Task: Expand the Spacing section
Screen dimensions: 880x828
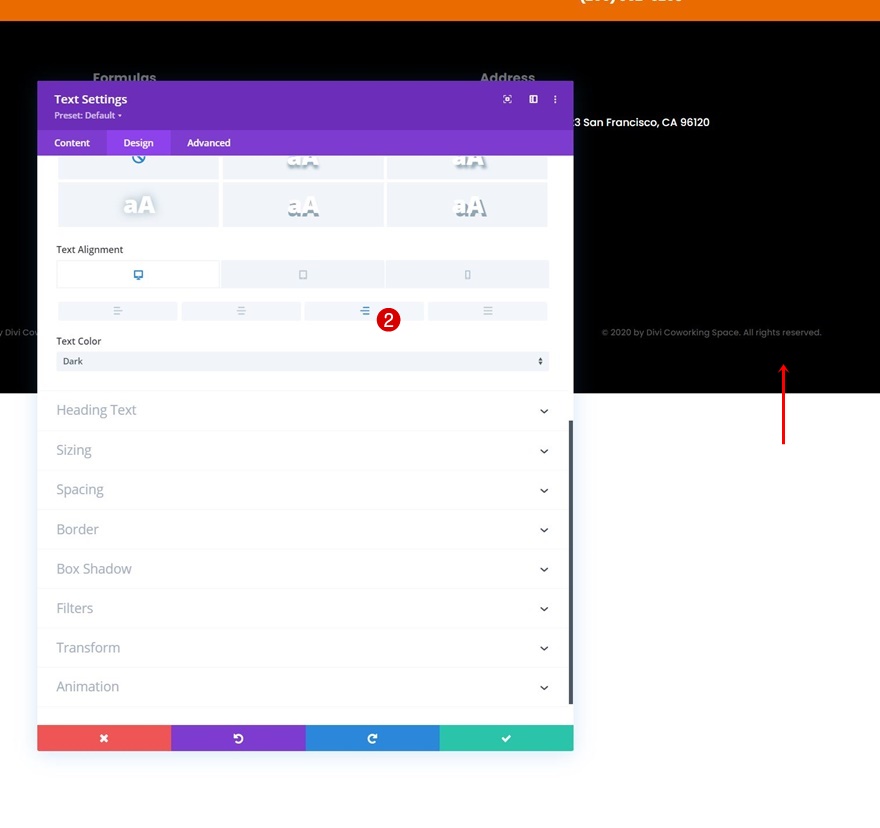Action: point(302,490)
